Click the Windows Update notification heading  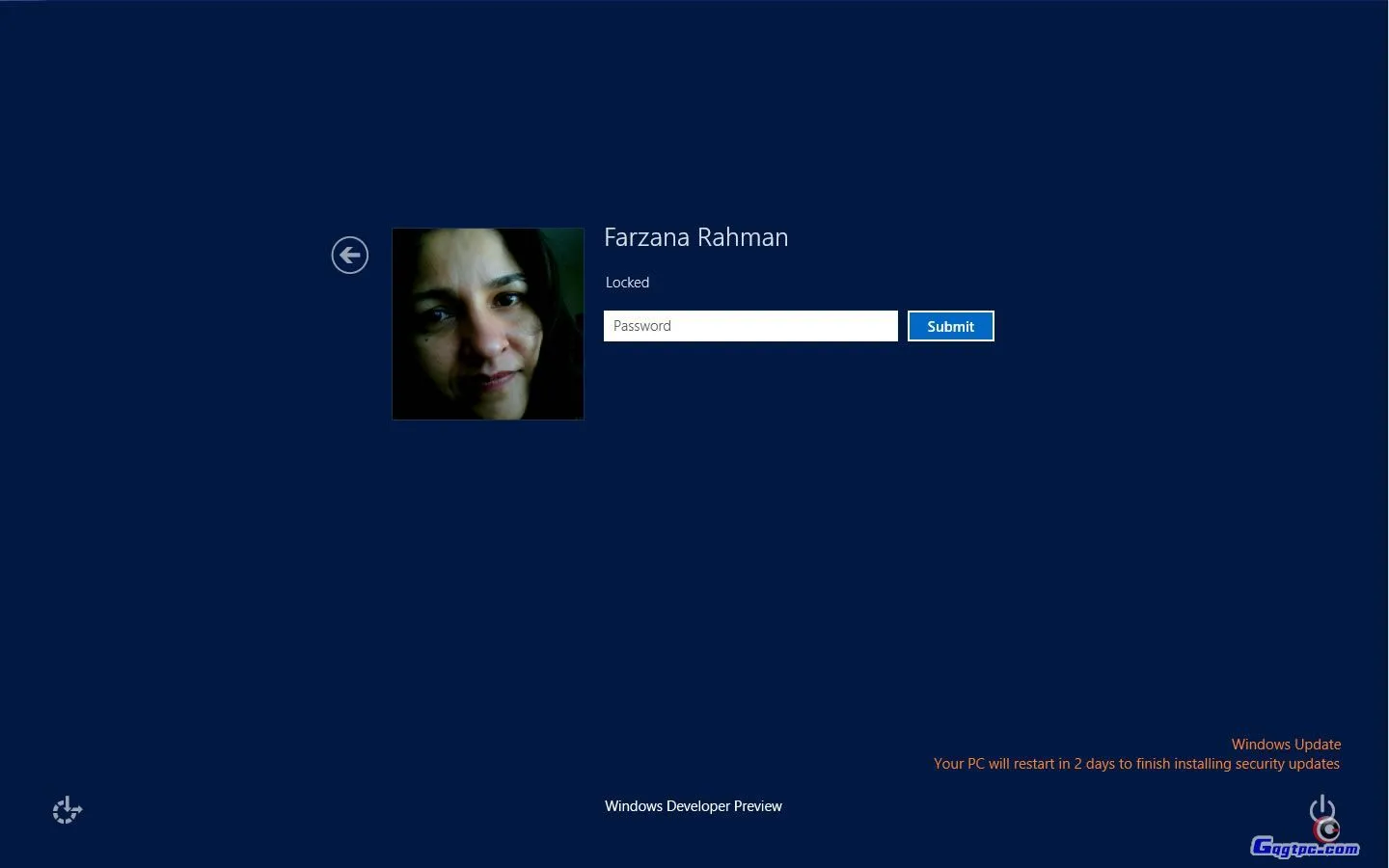coord(1286,745)
